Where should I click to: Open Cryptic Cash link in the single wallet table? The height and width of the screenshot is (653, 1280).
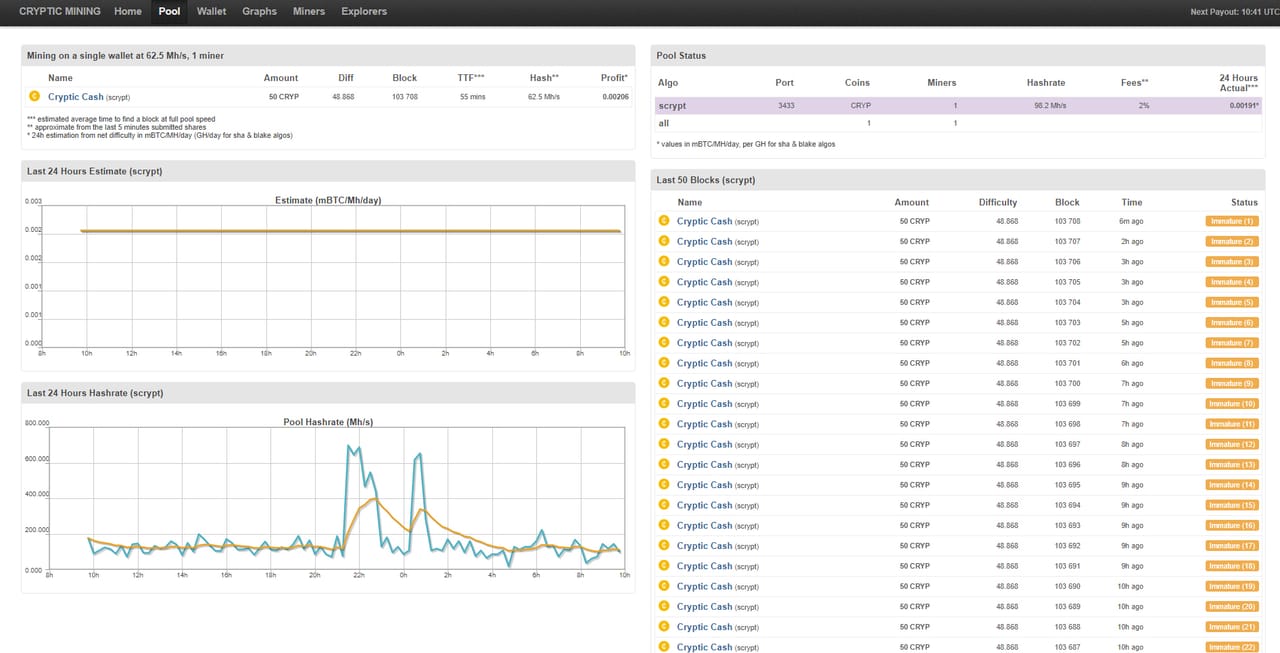tap(76, 97)
